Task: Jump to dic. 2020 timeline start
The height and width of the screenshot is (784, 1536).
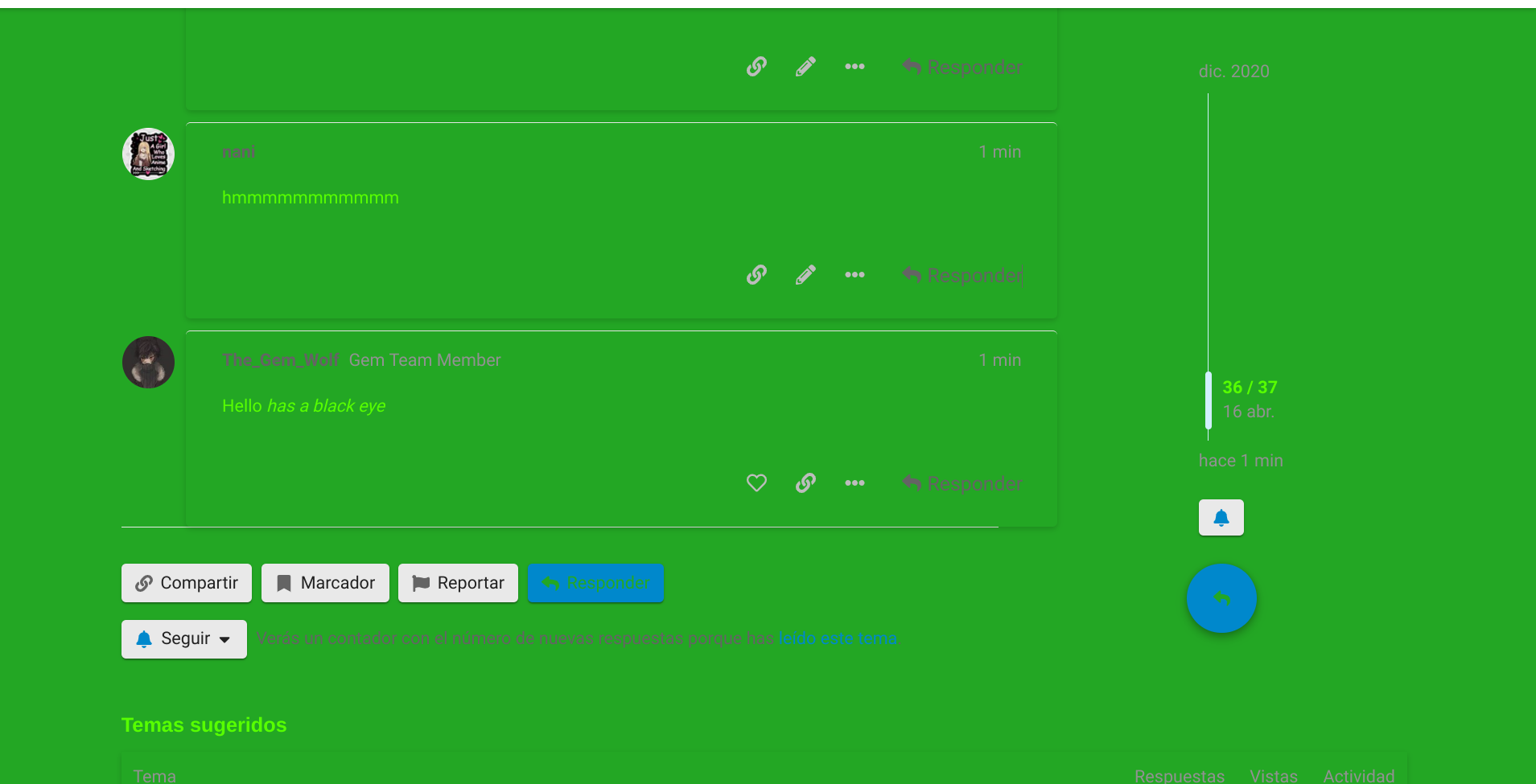Action: 1234,72
